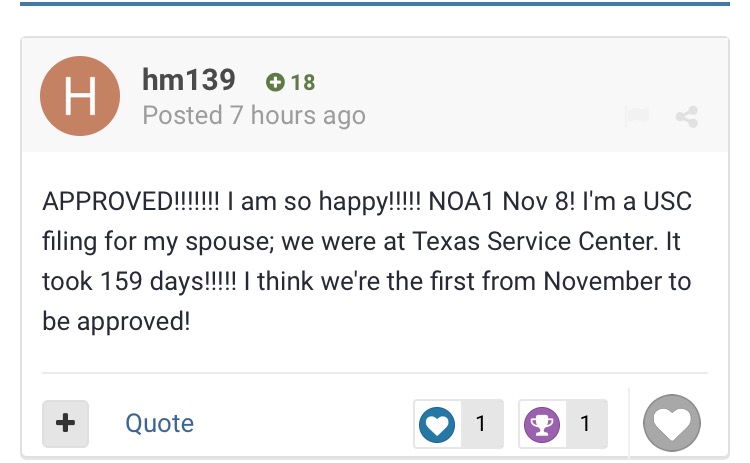
Task: Open the hm139 username profile link
Action: [x=188, y=79]
